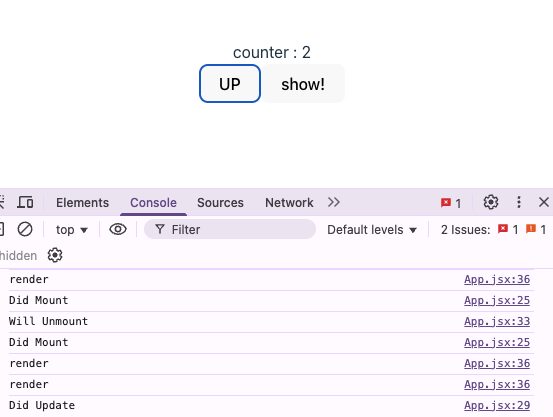The width and height of the screenshot is (553, 417).
Task: Click the counter : 2 text
Action: (x=272, y=53)
